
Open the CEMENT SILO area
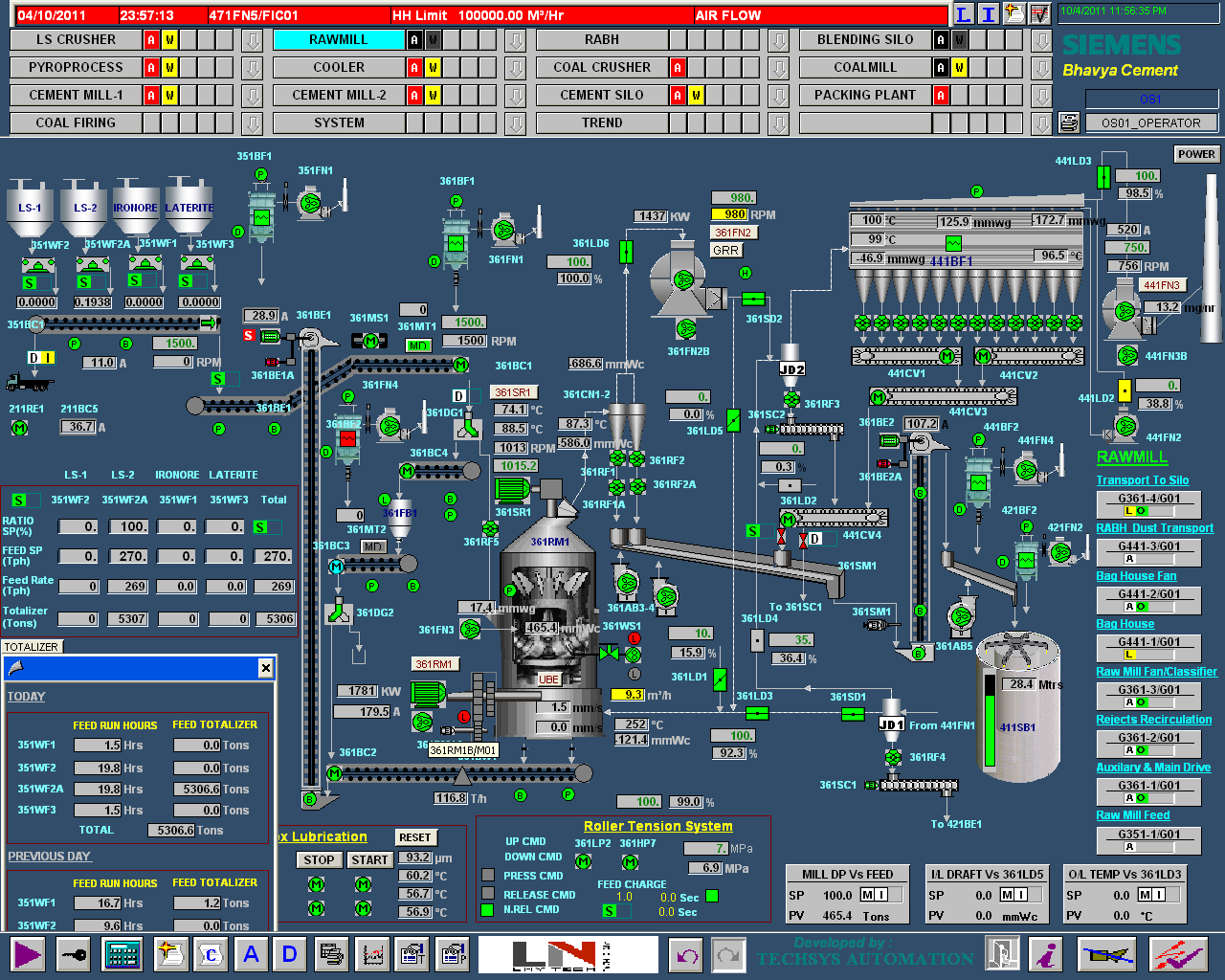pos(602,96)
